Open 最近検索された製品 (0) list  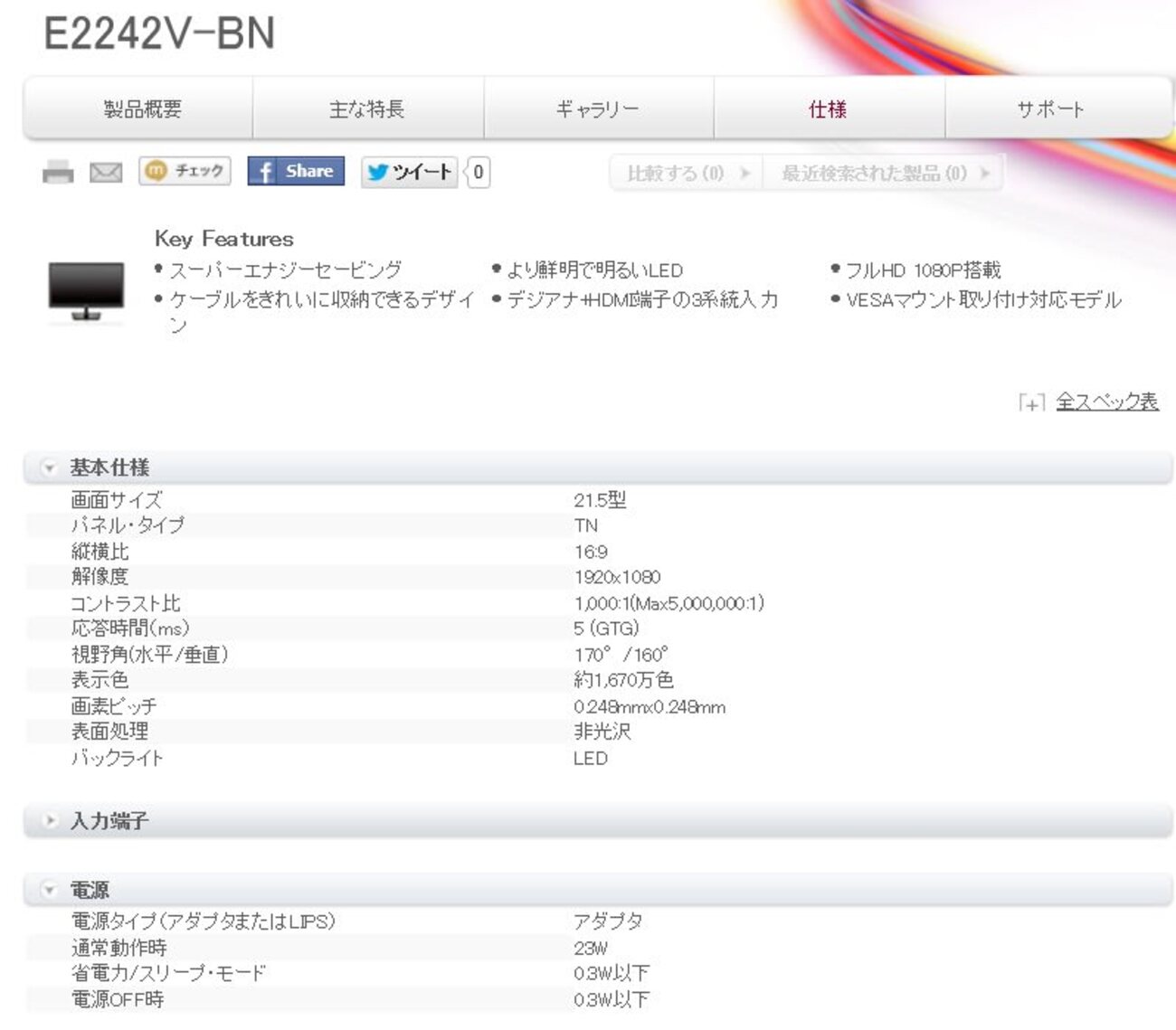pos(883,173)
